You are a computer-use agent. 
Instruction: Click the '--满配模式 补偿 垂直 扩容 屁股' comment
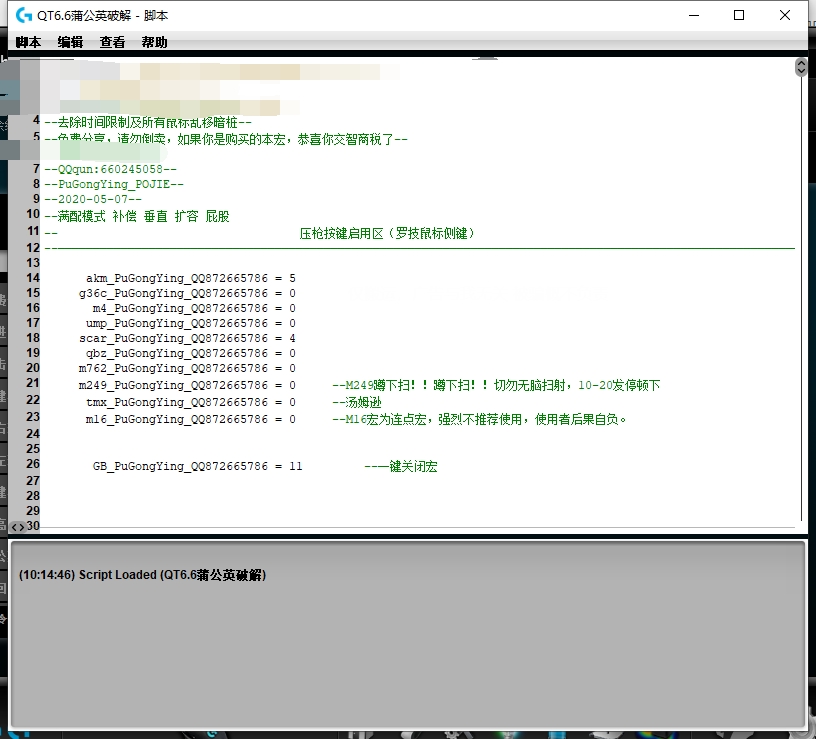click(137, 216)
